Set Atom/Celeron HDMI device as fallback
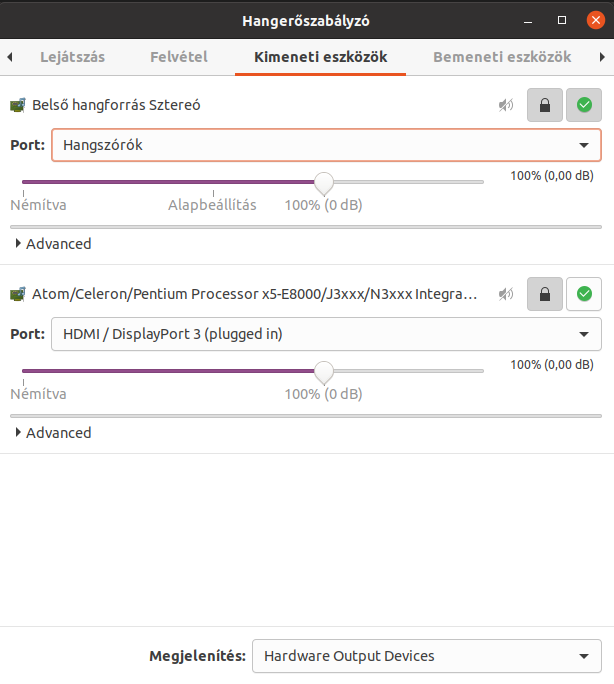 pos(584,294)
